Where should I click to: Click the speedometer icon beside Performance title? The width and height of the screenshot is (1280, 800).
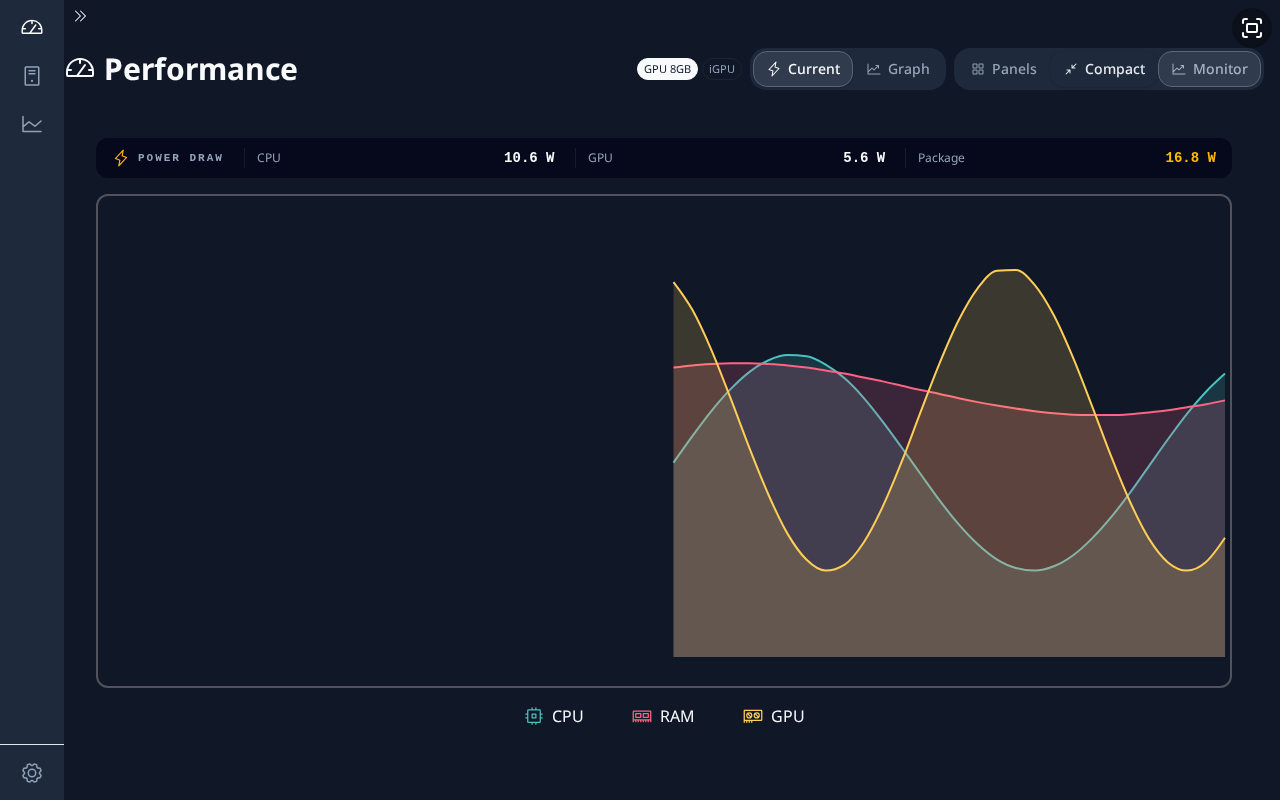pos(80,69)
